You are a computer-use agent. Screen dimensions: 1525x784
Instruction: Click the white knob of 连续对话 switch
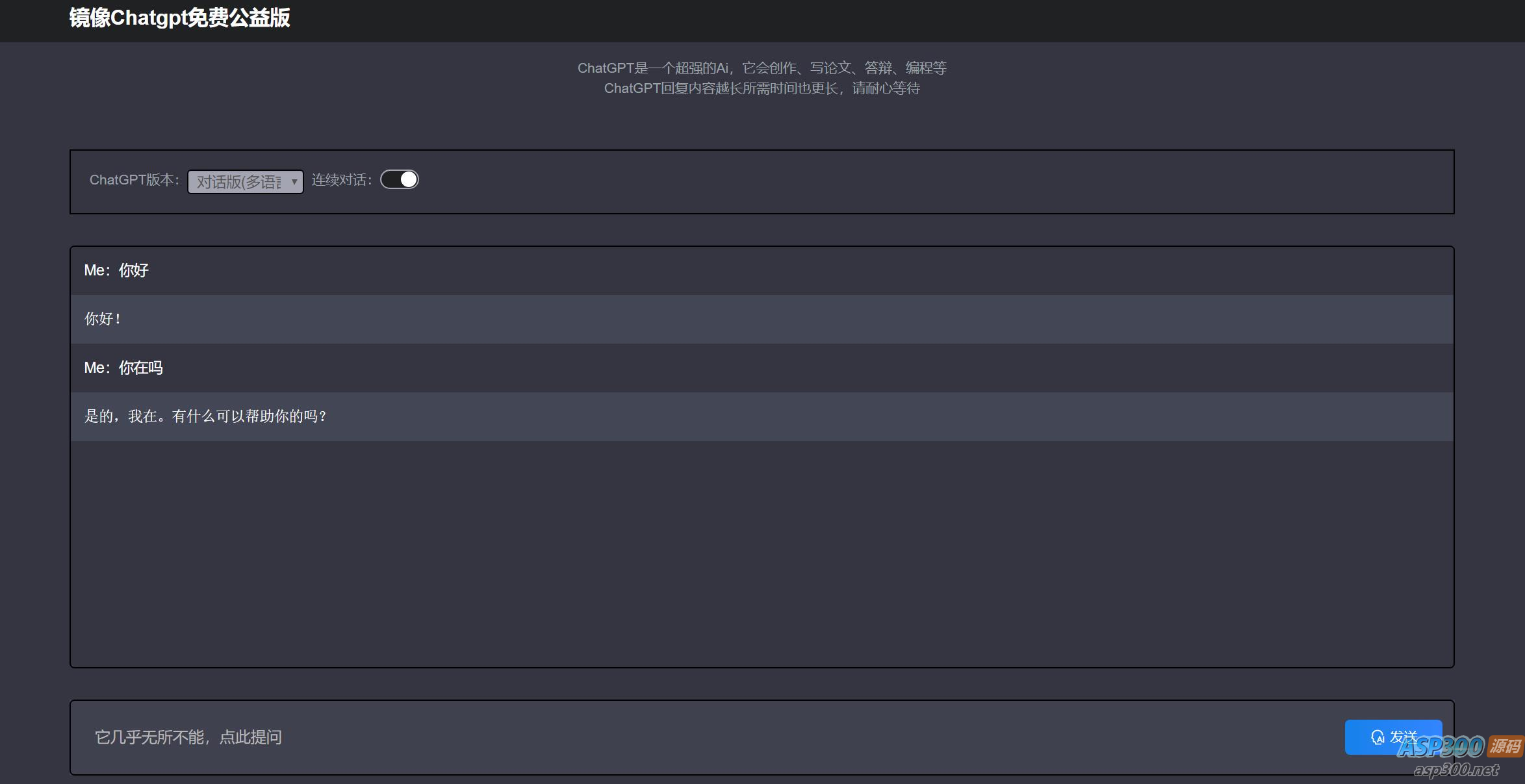click(408, 179)
